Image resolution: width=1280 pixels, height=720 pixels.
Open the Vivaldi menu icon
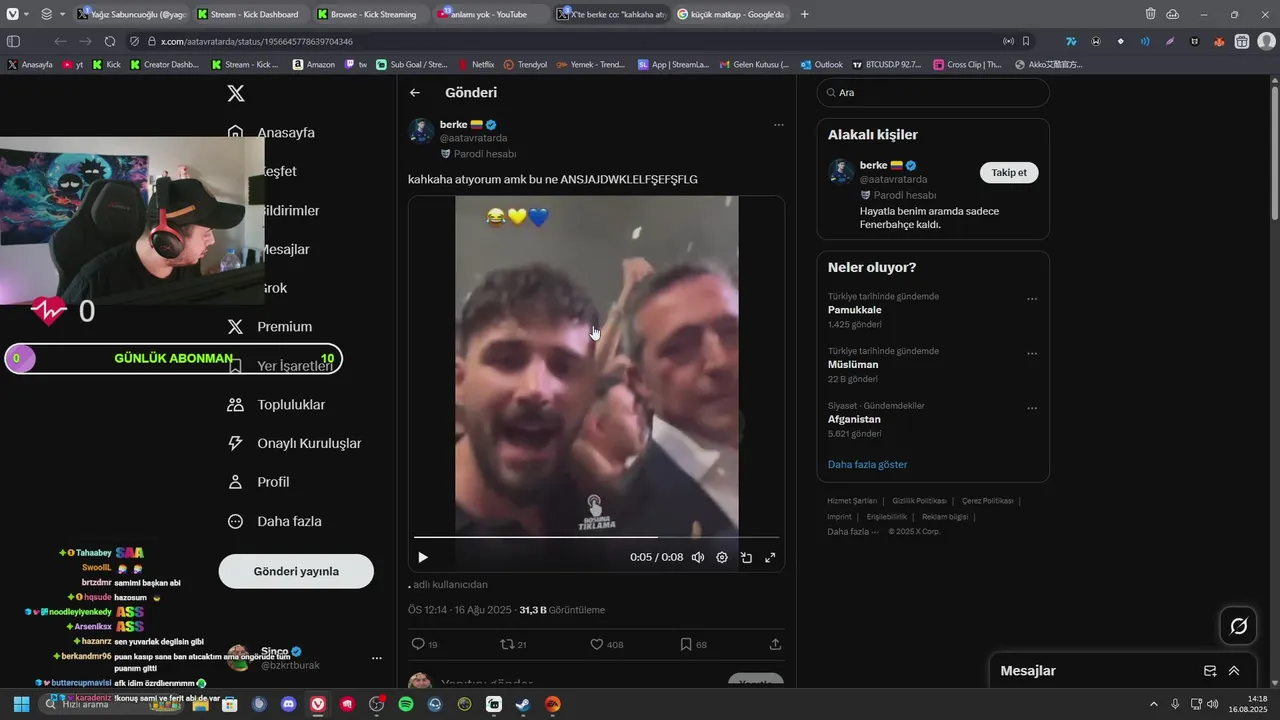(13, 14)
